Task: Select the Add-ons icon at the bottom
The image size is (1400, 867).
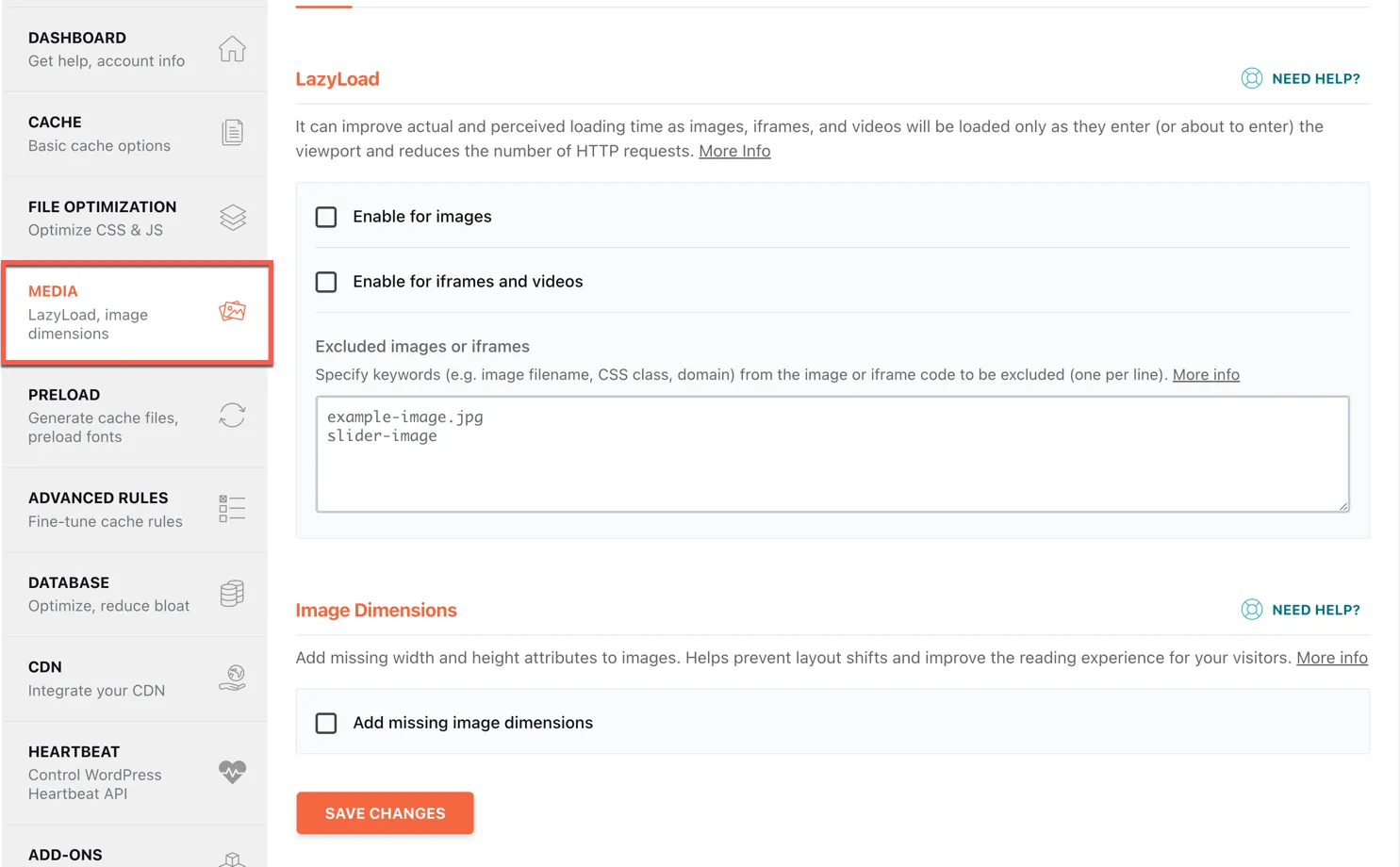Action: click(x=232, y=859)
